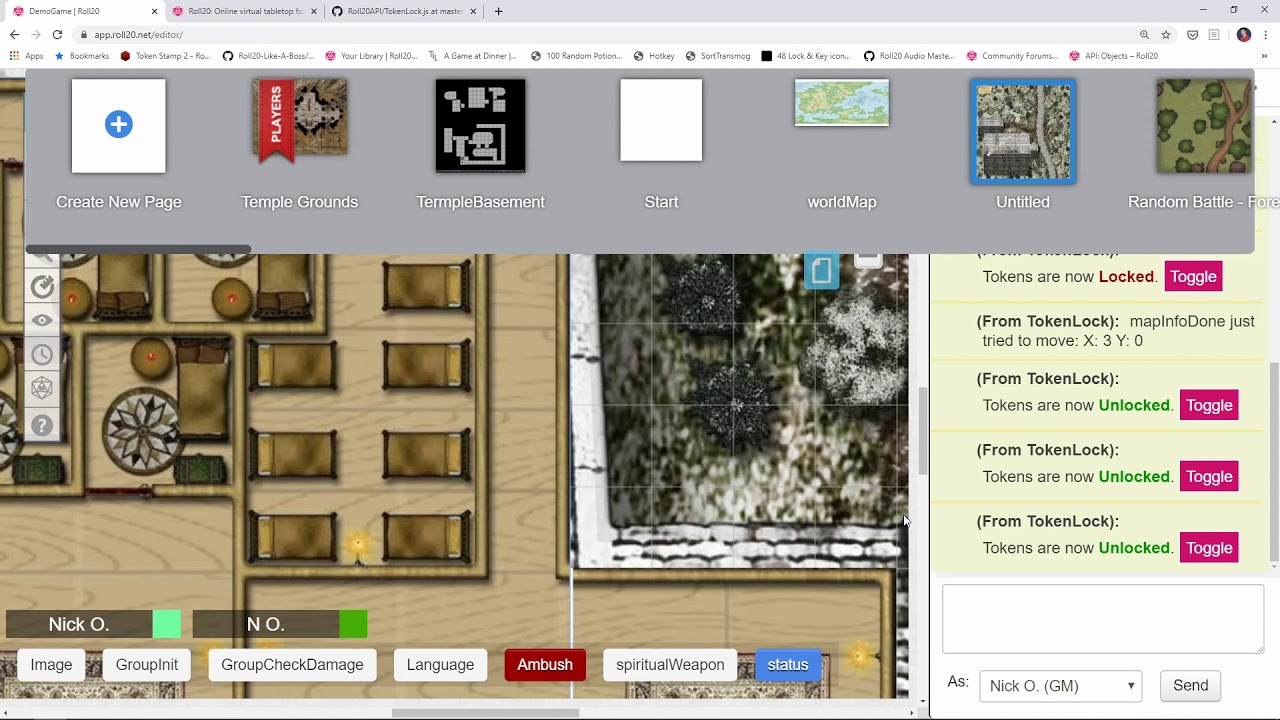The height and width of the screenshot is (720, 1280).
Task: Go back in browser history
Action: pyautogui.click(x=14, y=34)
